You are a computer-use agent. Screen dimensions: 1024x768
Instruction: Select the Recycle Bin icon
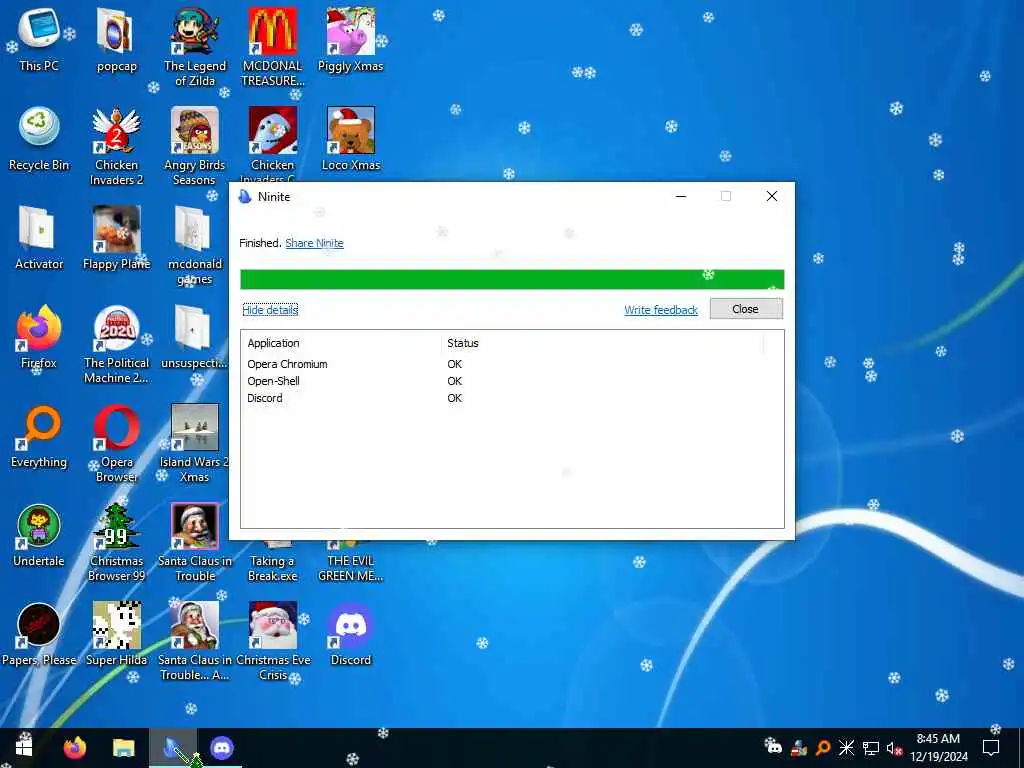pyautogui.click(x=39, y=140)
